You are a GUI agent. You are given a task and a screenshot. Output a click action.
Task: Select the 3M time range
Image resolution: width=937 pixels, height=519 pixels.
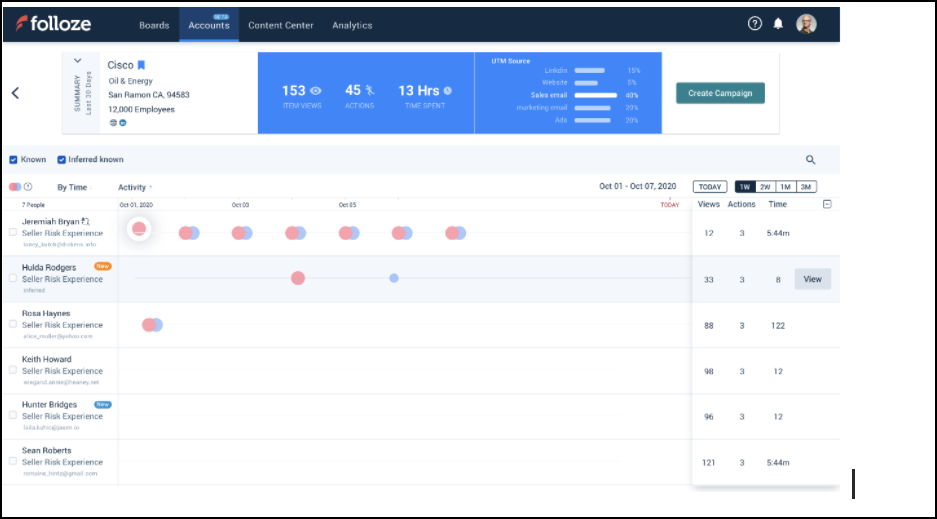click(806, 187)
